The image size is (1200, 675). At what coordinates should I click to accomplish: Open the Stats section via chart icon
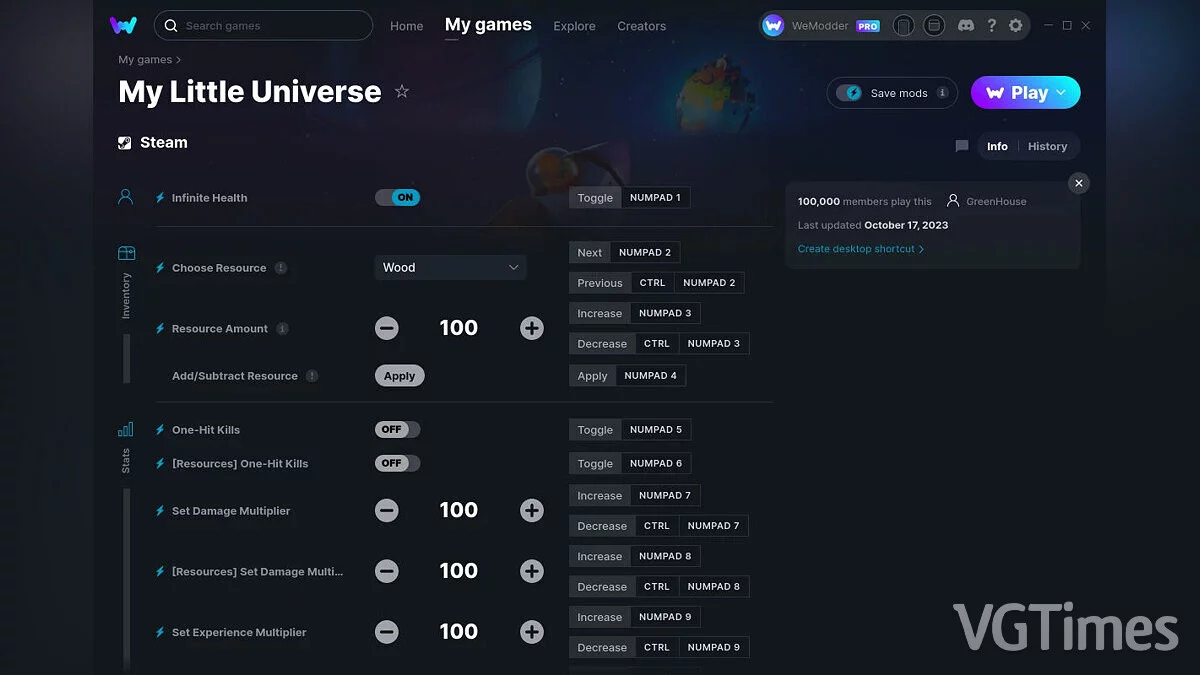click(125, 428)
